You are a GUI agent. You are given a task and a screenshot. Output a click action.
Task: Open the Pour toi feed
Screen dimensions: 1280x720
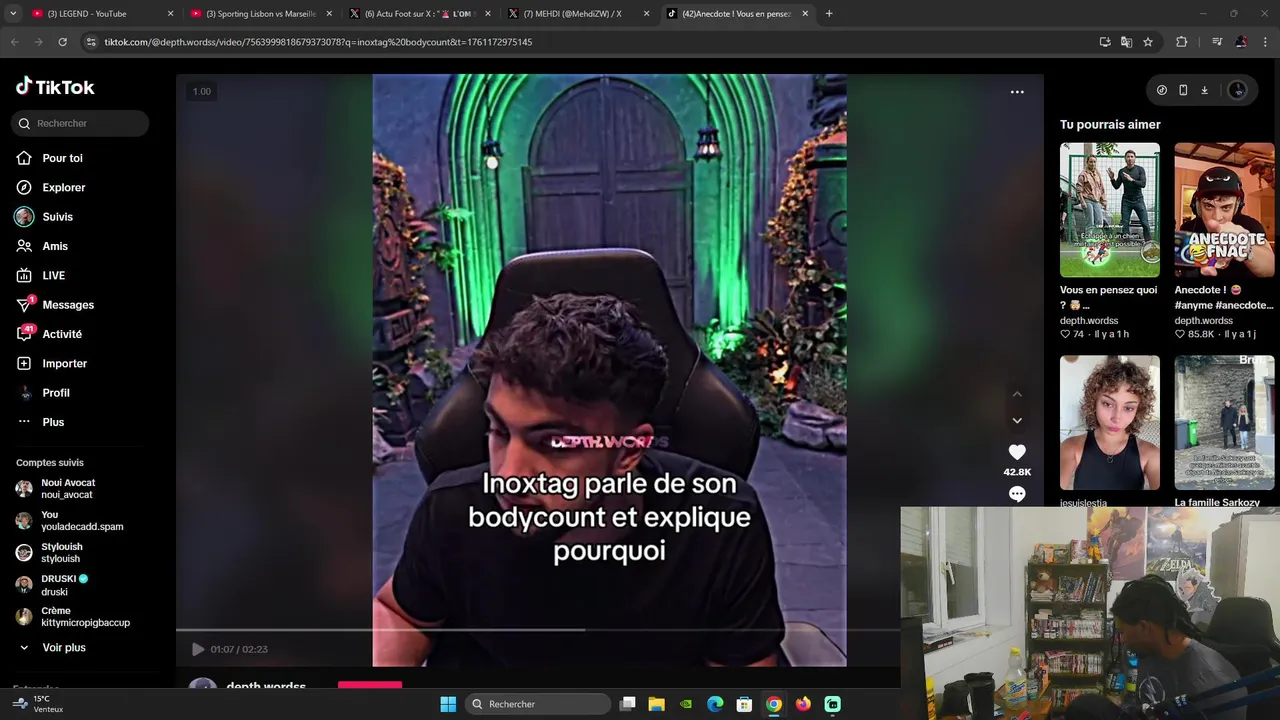[62, 158]
